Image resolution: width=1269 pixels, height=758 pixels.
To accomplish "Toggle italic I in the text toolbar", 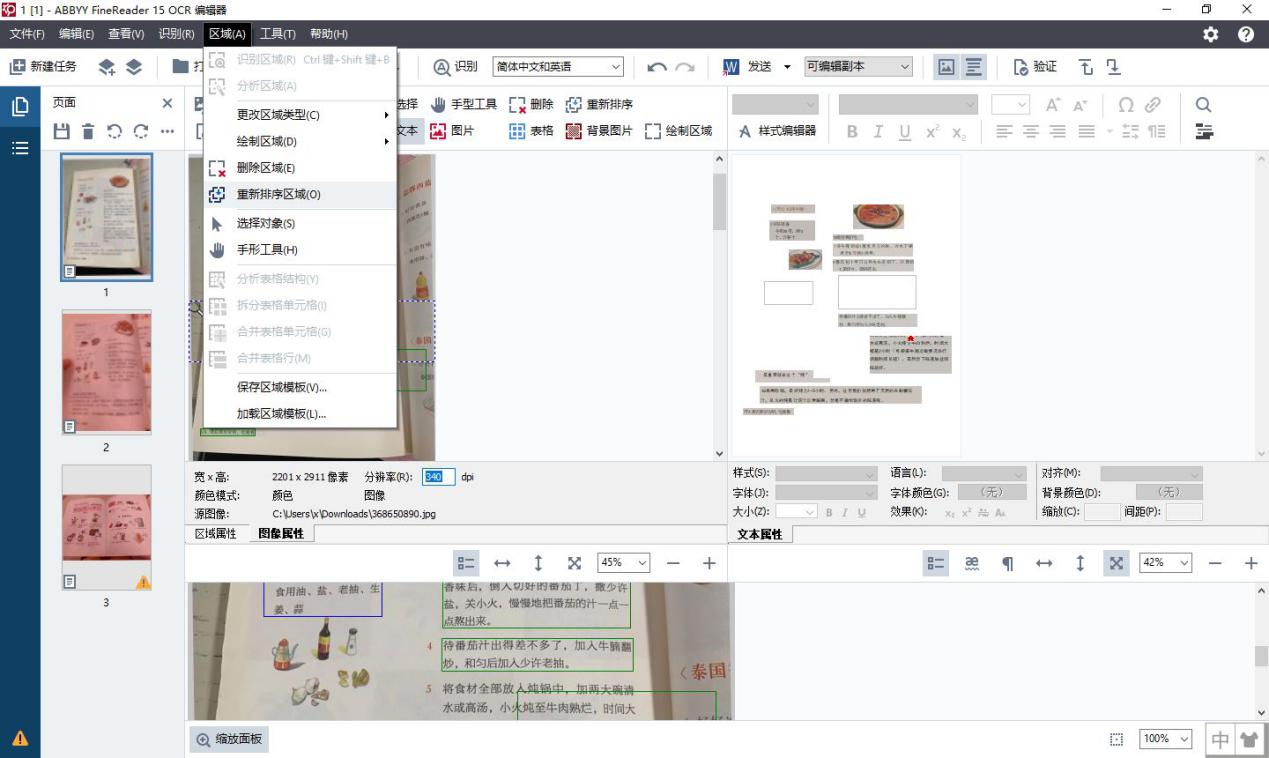I will point(878,132).
